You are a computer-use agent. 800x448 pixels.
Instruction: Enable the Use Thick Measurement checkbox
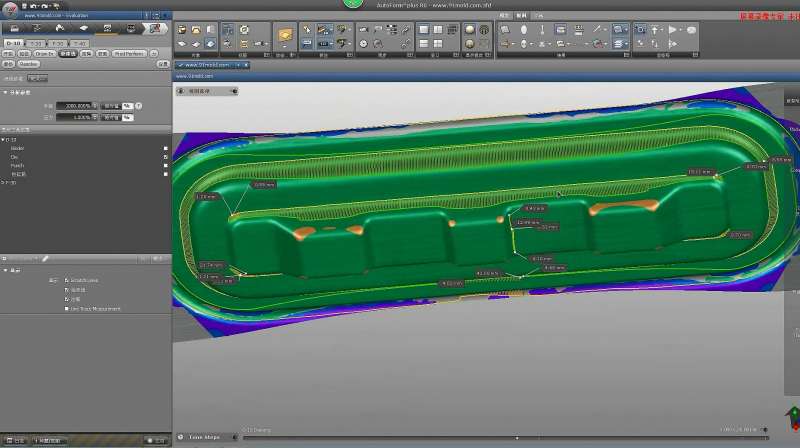point(67,309)
